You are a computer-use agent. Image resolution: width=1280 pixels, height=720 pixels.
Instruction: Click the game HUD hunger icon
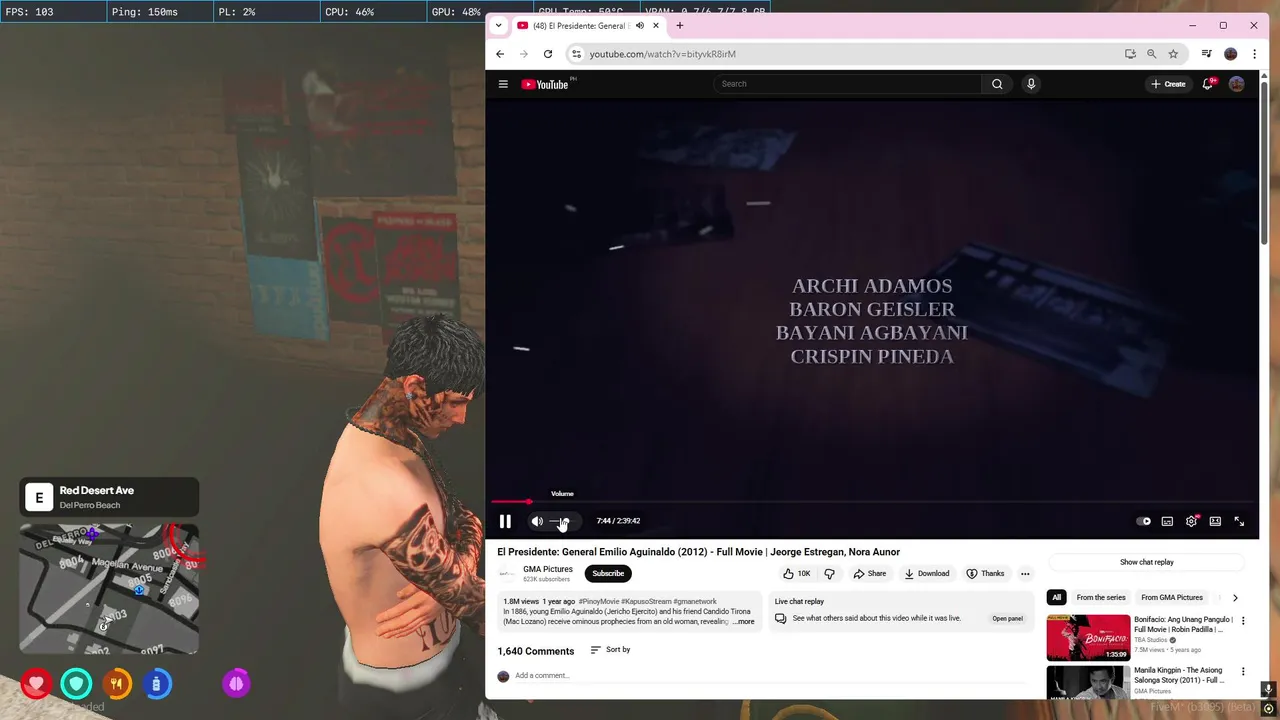click(x=116, y=684)
